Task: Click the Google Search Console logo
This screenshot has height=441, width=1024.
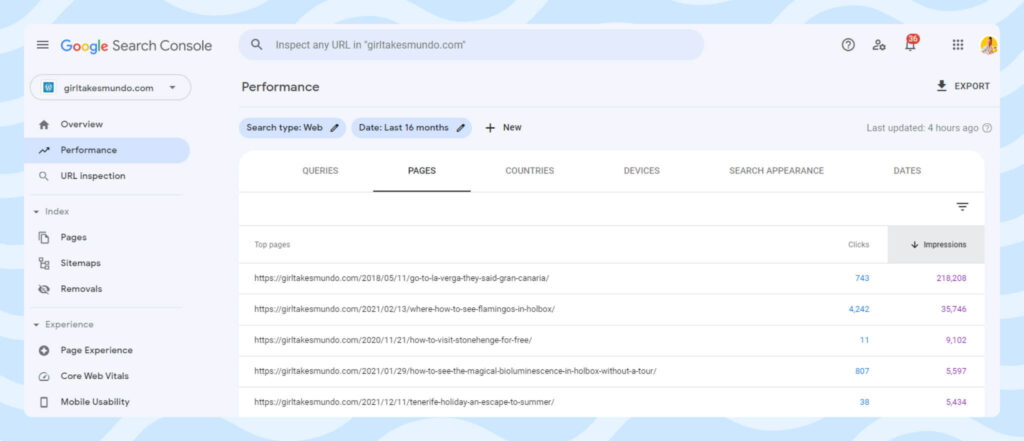Action: [136, 46]
